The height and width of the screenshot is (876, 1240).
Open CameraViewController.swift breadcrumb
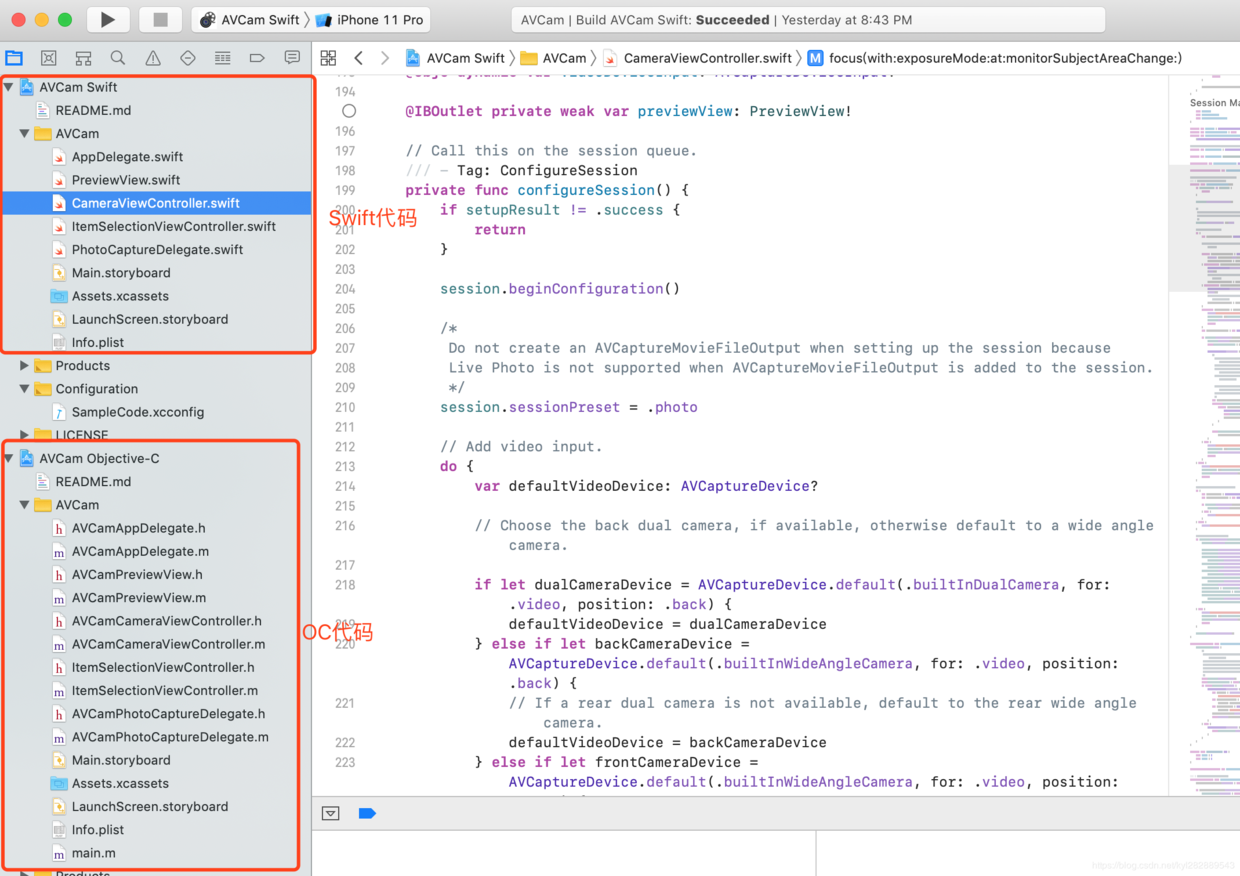coord(698,58)
